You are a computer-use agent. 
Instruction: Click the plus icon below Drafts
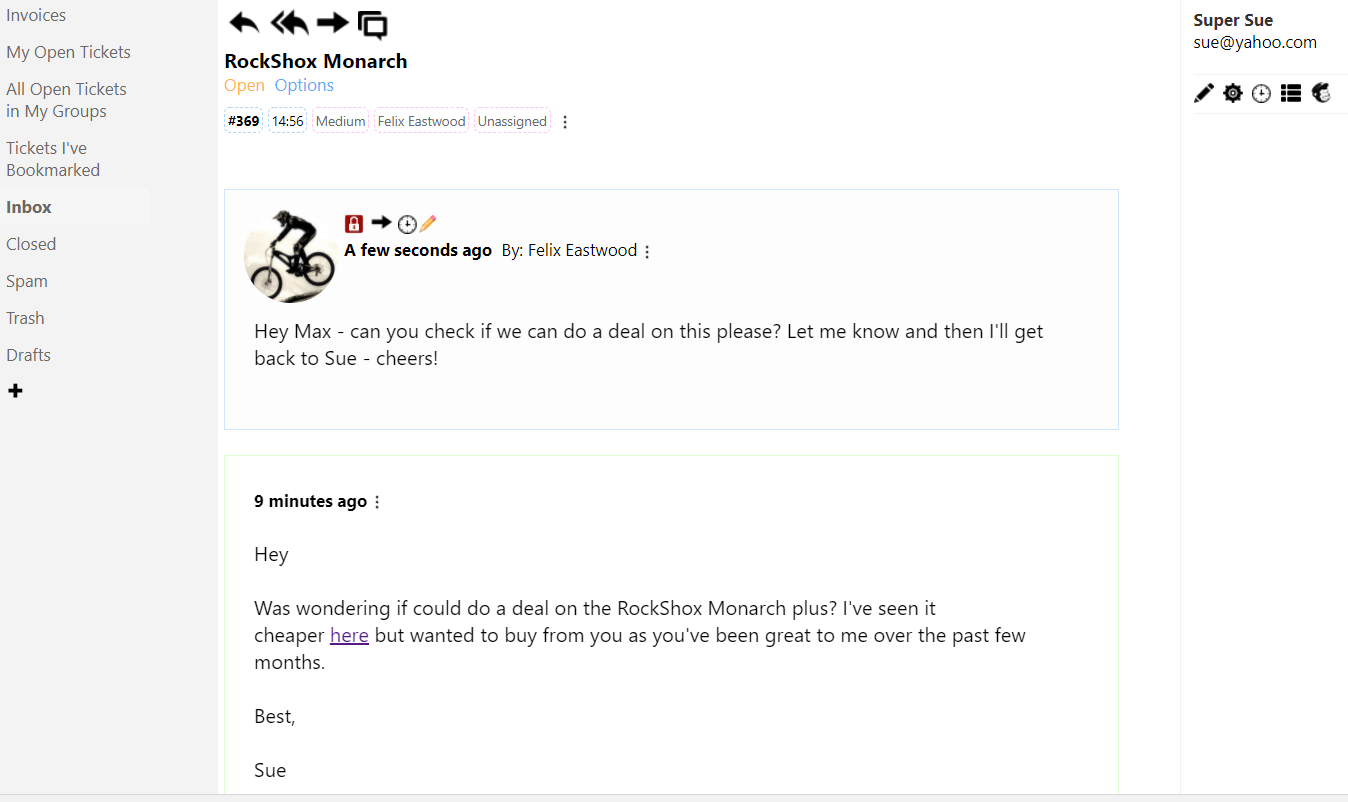click(15, 391)
